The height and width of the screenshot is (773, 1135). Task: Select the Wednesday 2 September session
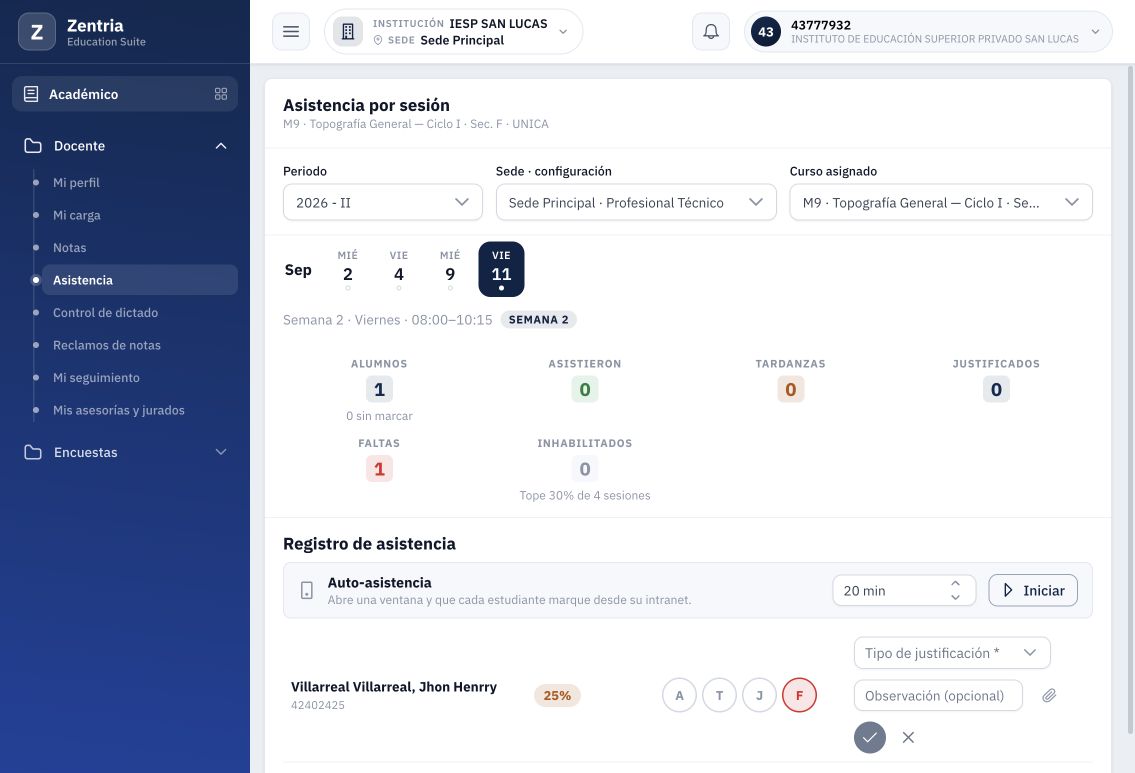point(347,269)
